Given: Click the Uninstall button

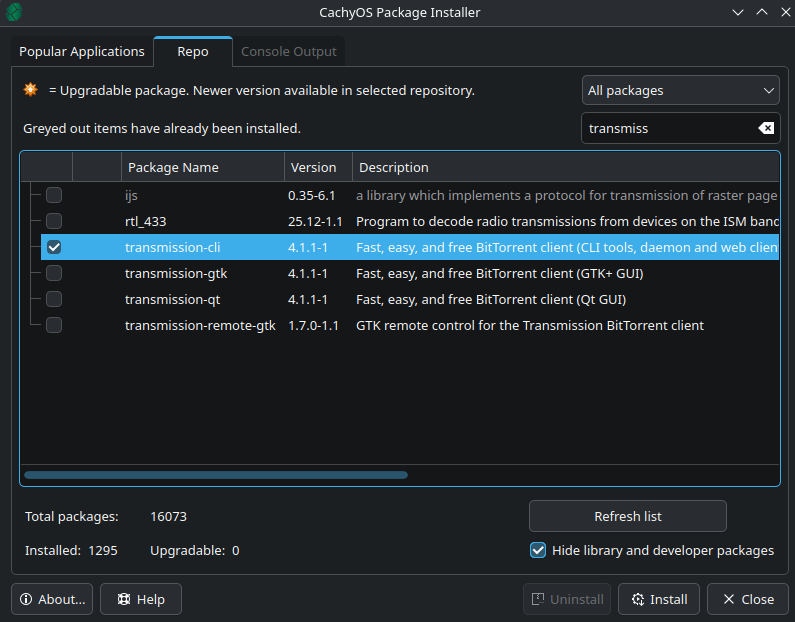Looking at the screenshot, I should (x=567, y=599).
